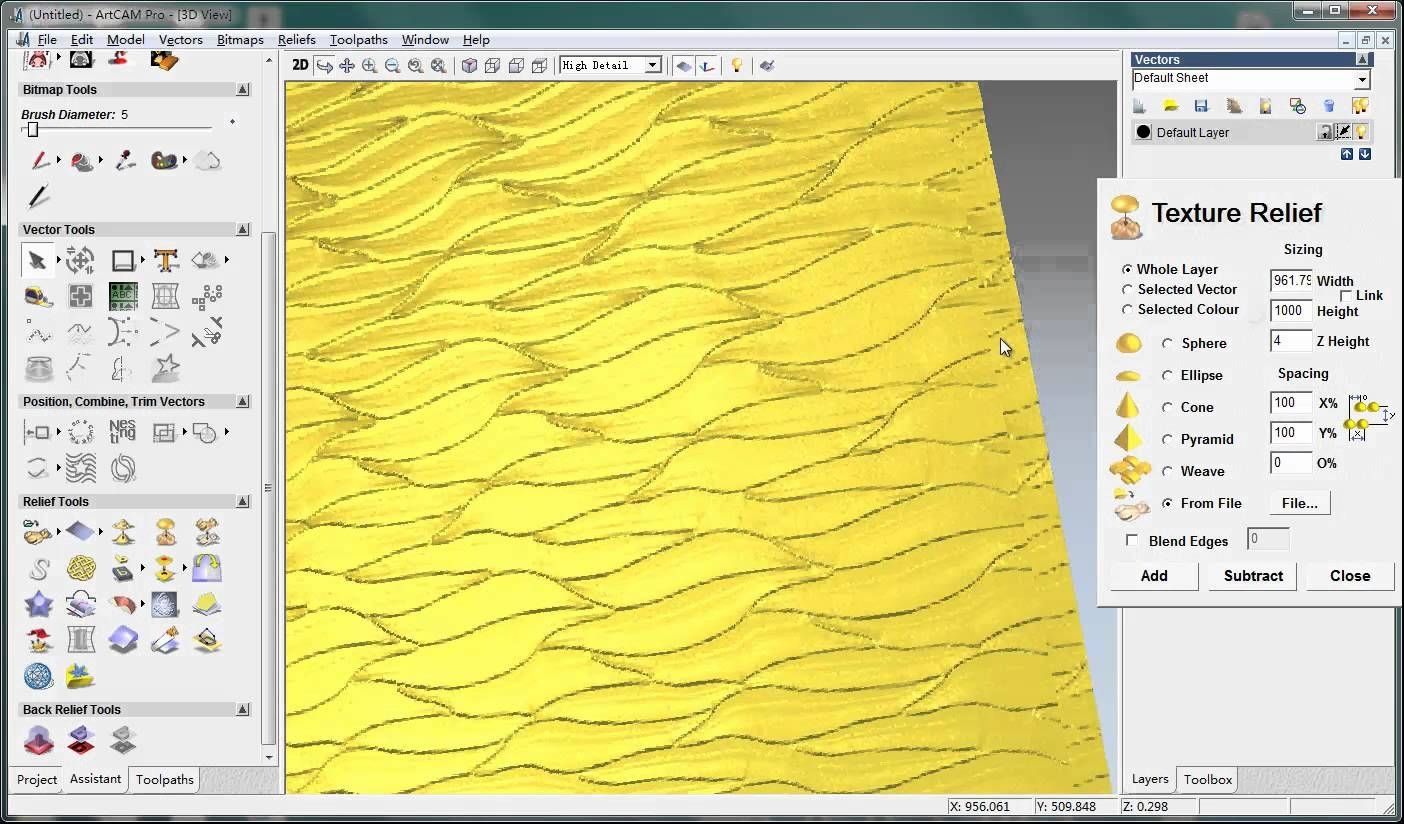The height and width of the screenshot is (824, 1404).
Task: Click the lights and material bulb icon
Action: coord(737,66)
